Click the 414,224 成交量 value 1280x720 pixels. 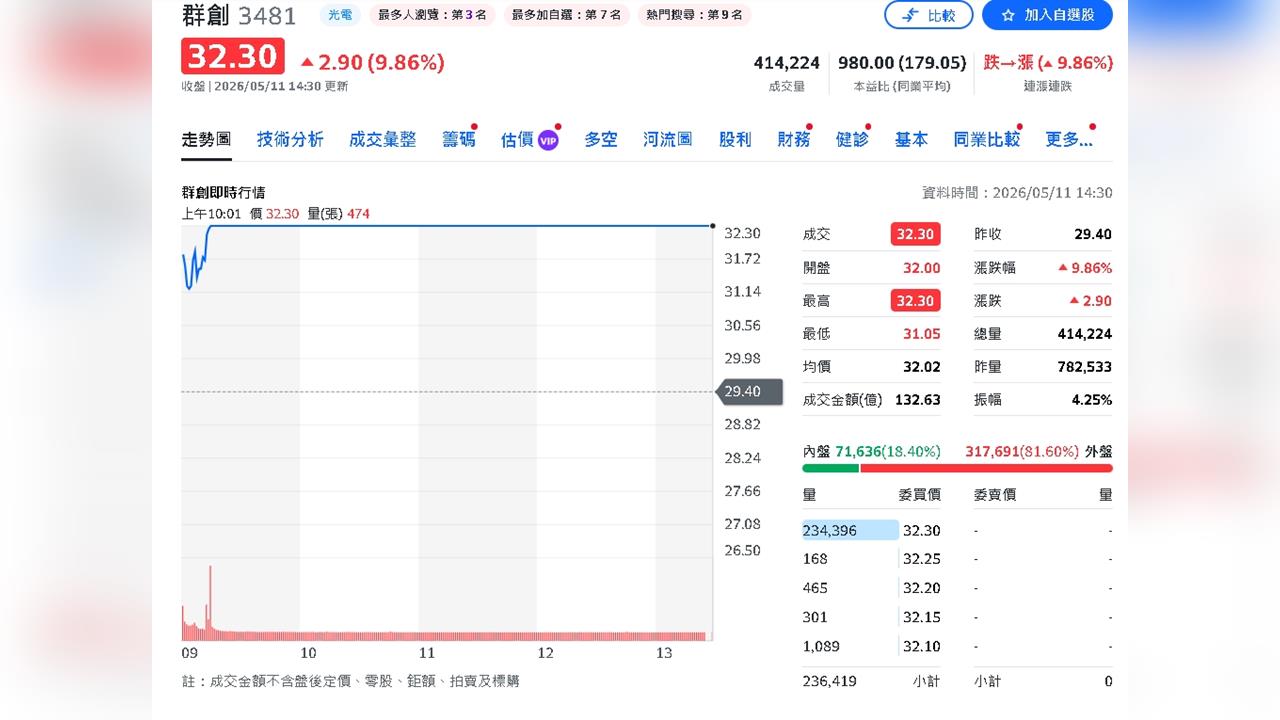(x=786, y=63)
